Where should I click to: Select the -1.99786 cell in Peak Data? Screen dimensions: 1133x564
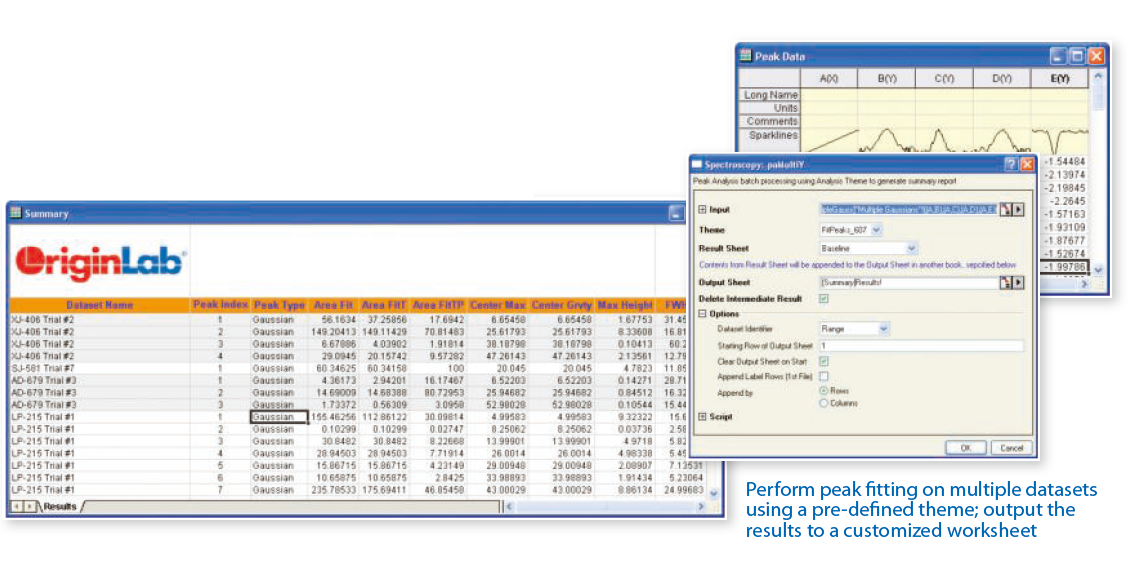[1064, 266]
